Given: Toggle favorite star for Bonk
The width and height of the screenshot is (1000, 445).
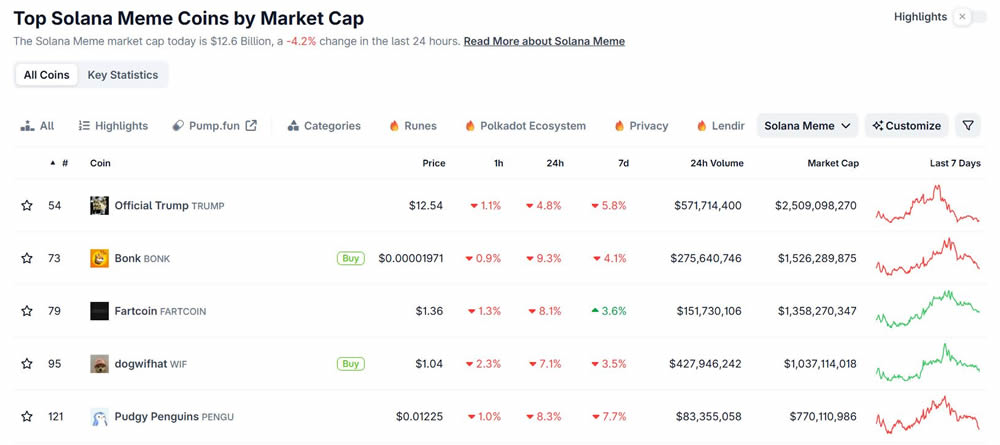Looking at the screenshot, I should [27, 258].
